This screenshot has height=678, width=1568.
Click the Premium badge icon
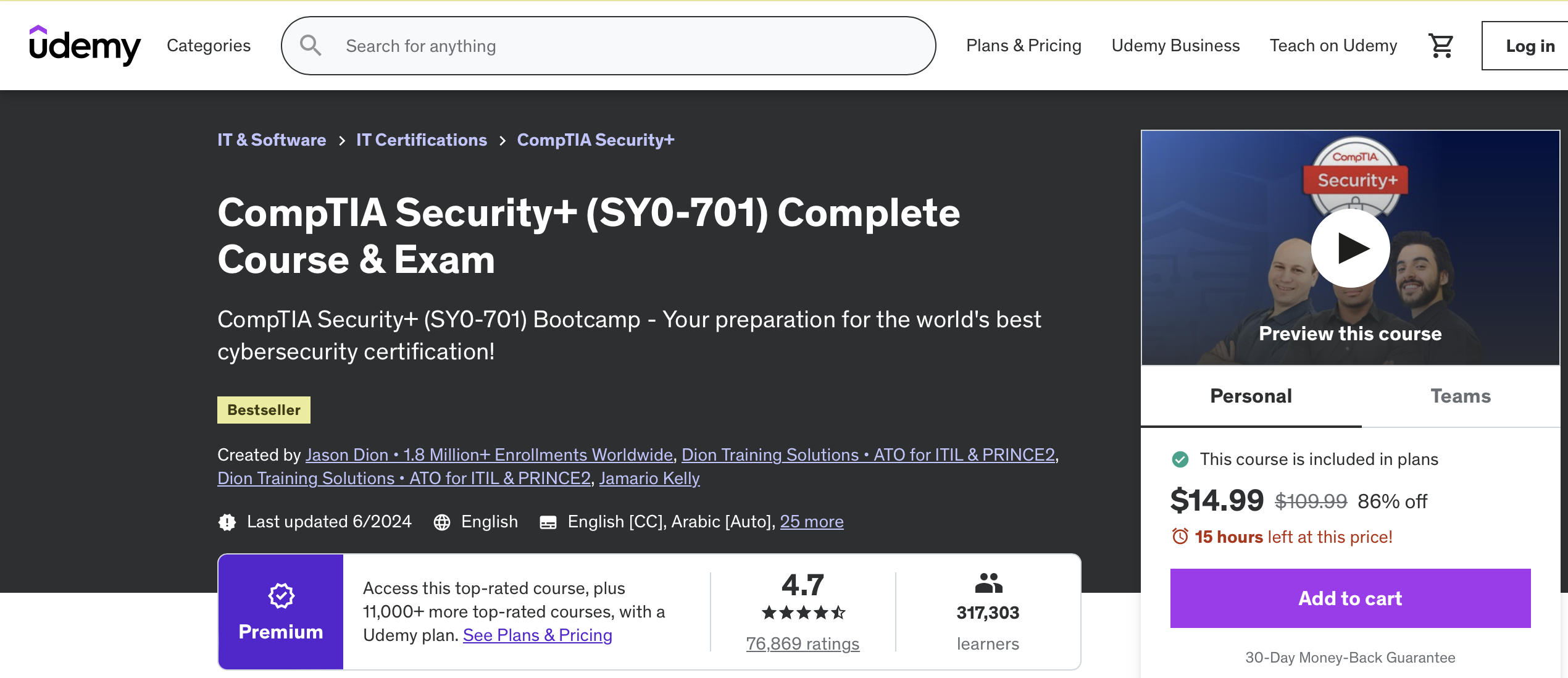click(x=281, y=596)
